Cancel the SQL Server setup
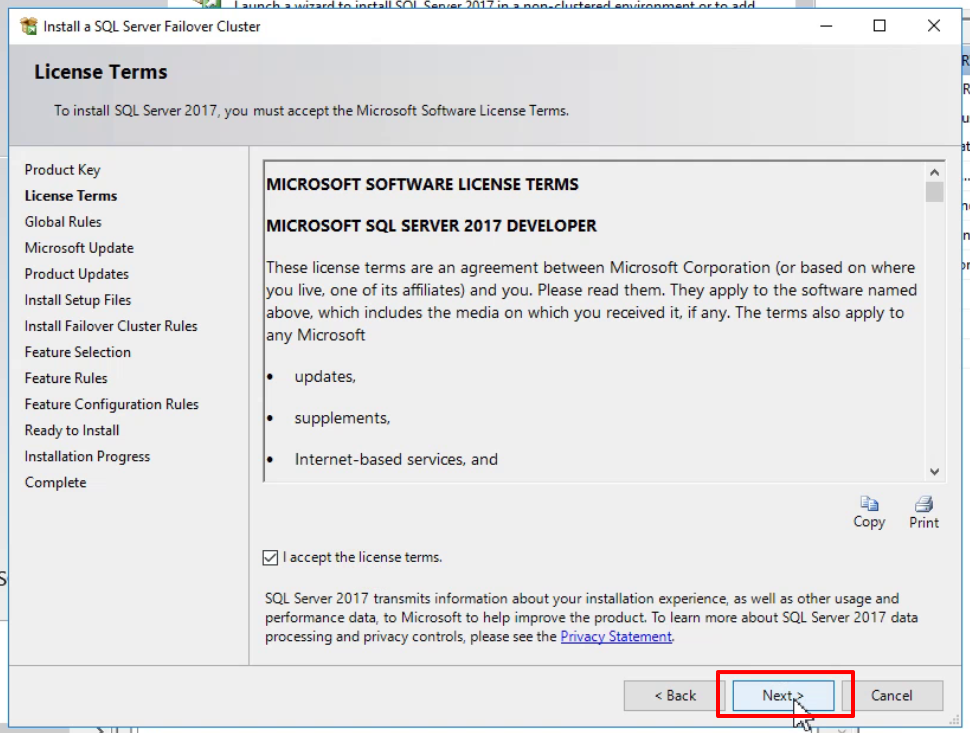970x733 pixels. 891,695
